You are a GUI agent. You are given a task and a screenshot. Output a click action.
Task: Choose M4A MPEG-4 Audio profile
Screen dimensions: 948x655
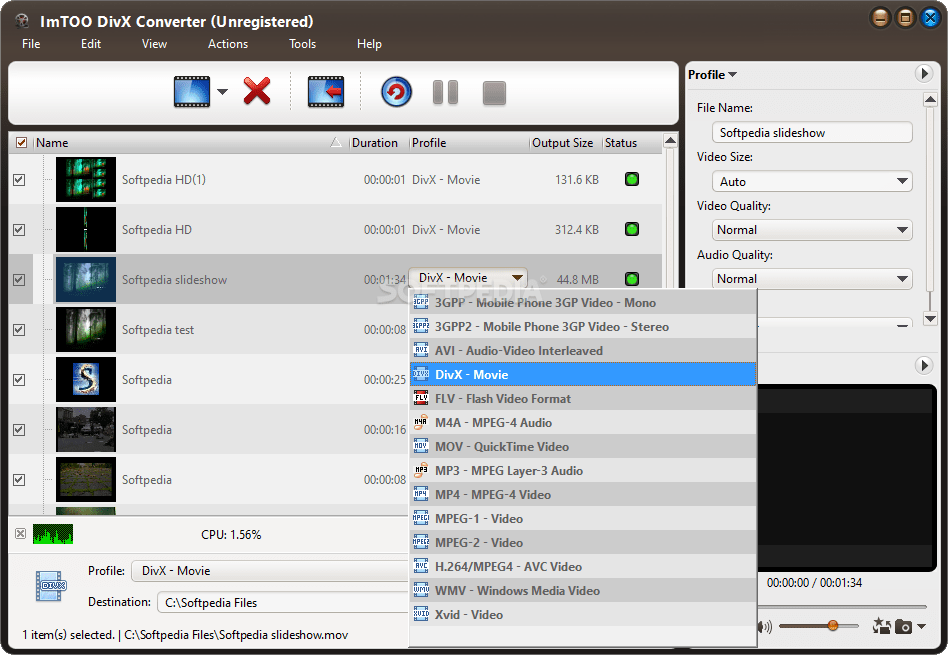[x=583, y=423]
